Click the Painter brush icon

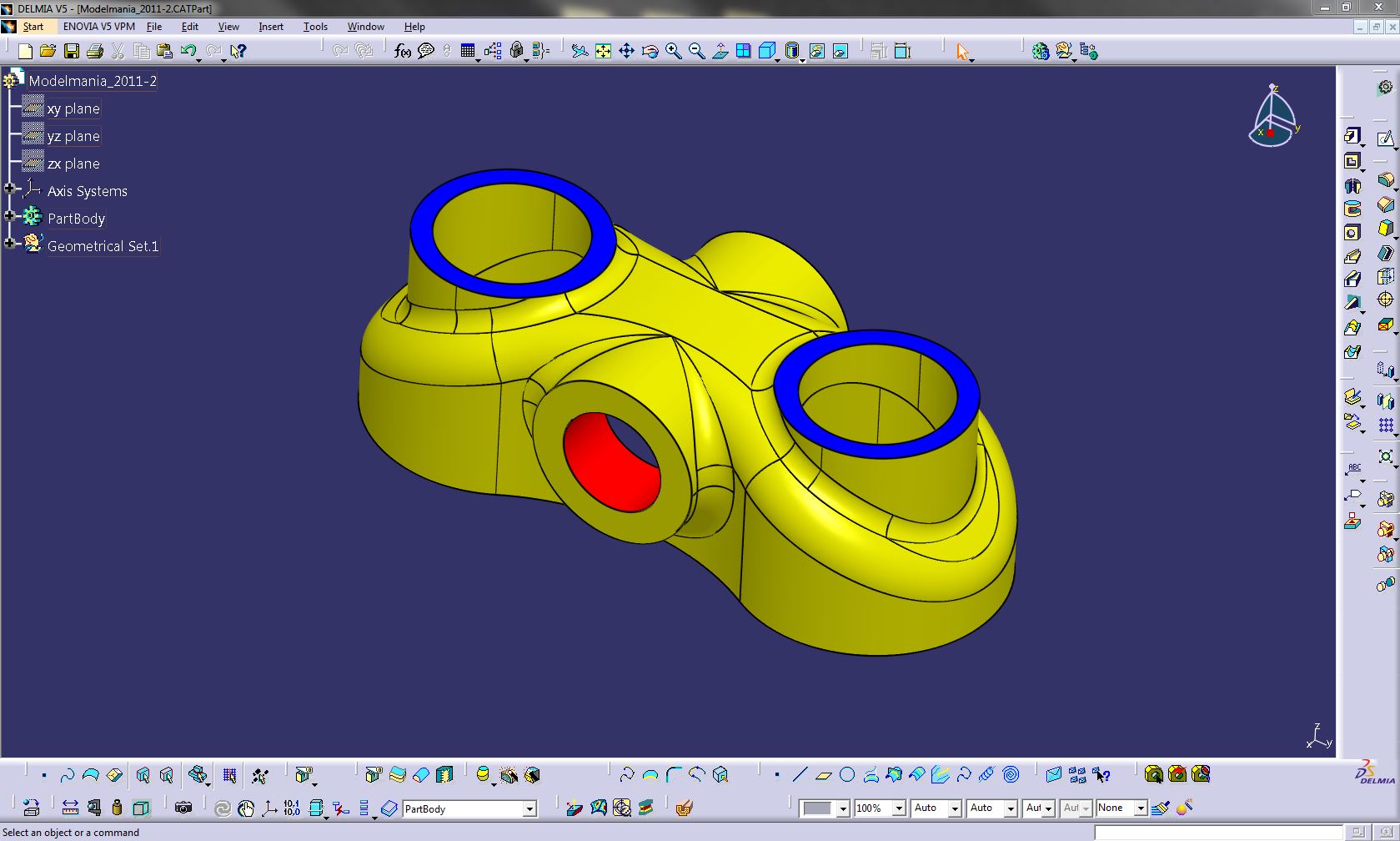click(1160, 808)
